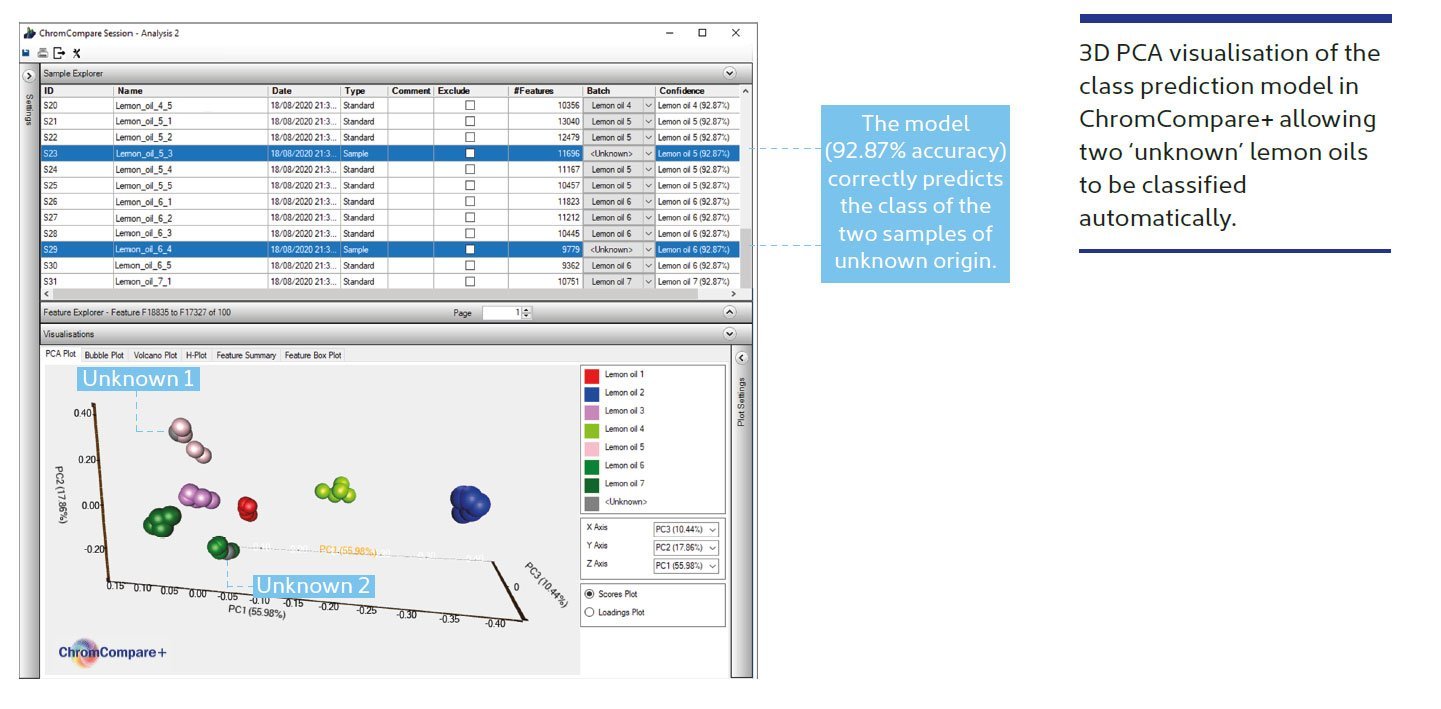Expand the left Settings side panel arrow

(29, 76)
